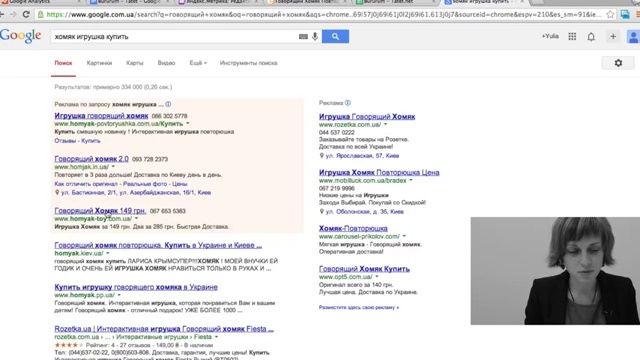Click 'Отзывы' sitelink
Viewport: 640px width, 360px height.
[65, 140]
